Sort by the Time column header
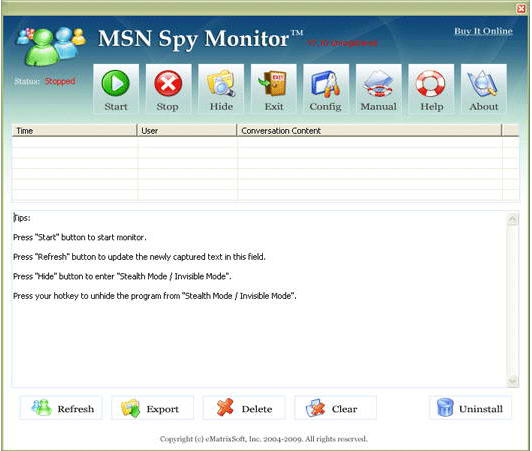Screen dimensions: 532x451 (x=74, y=130)
